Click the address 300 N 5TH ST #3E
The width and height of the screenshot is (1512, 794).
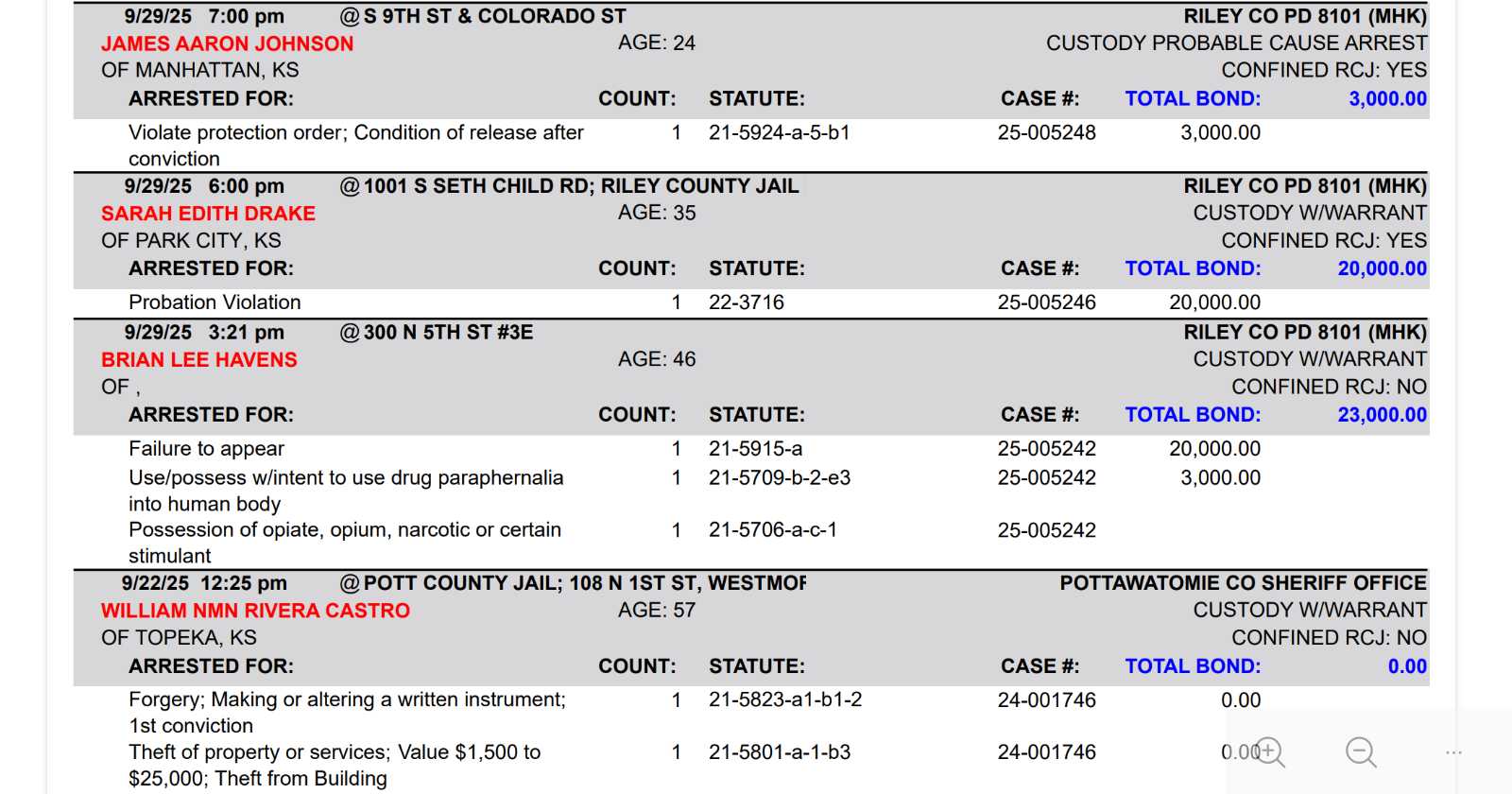click(x=448, y=333)
